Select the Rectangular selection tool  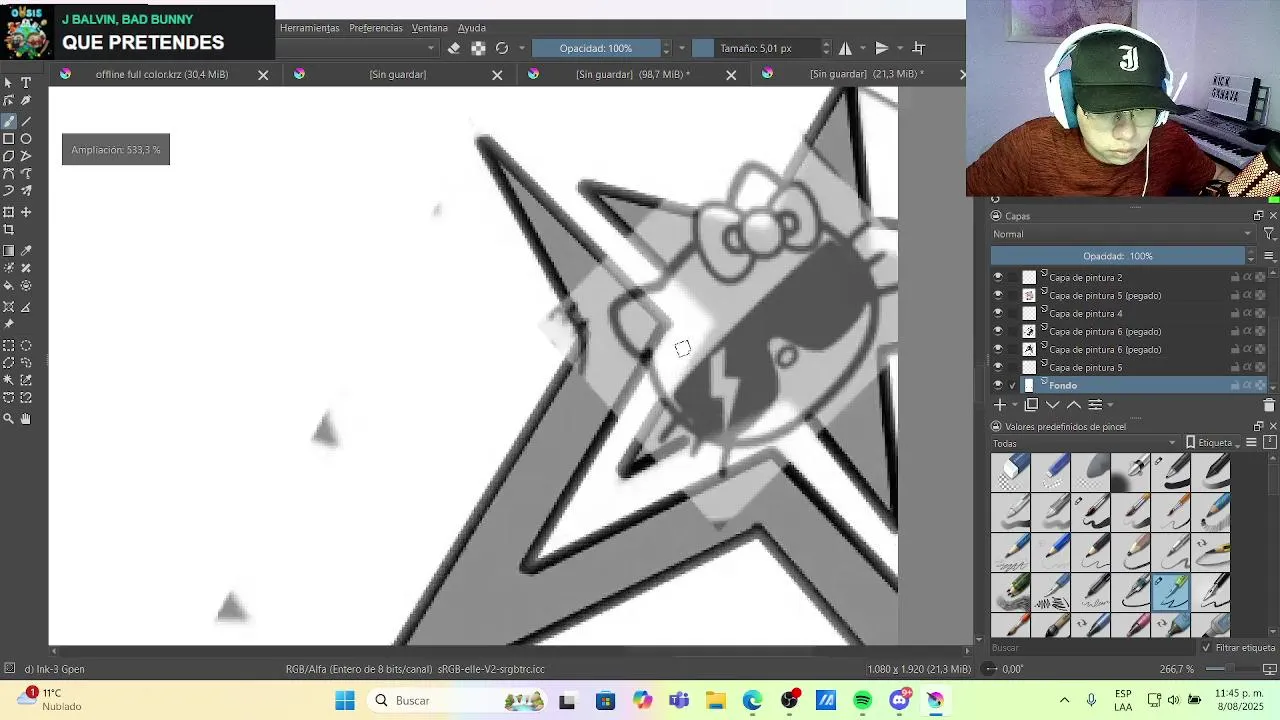(x=9, y=345)
